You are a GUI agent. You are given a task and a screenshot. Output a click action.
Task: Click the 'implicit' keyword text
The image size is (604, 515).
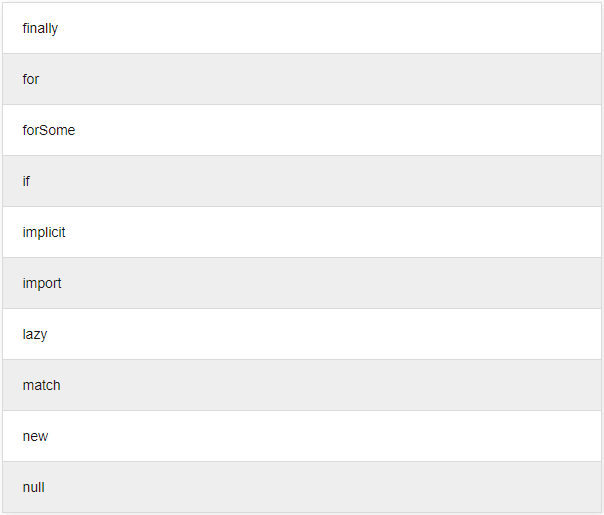[44, 232]
